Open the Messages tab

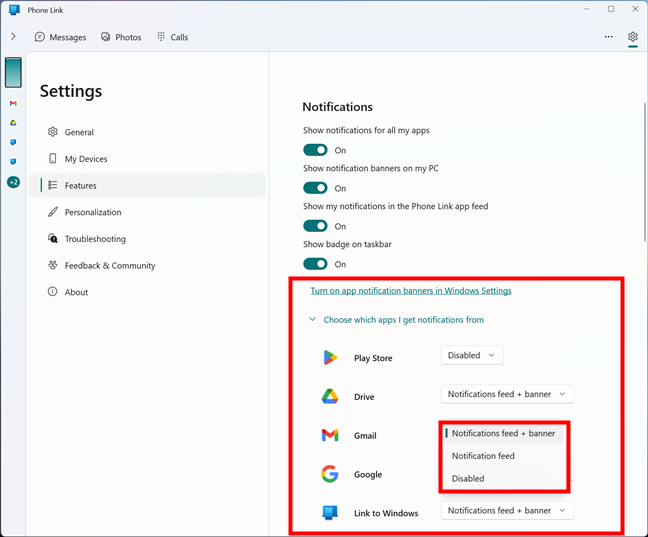tap(60, 37)
